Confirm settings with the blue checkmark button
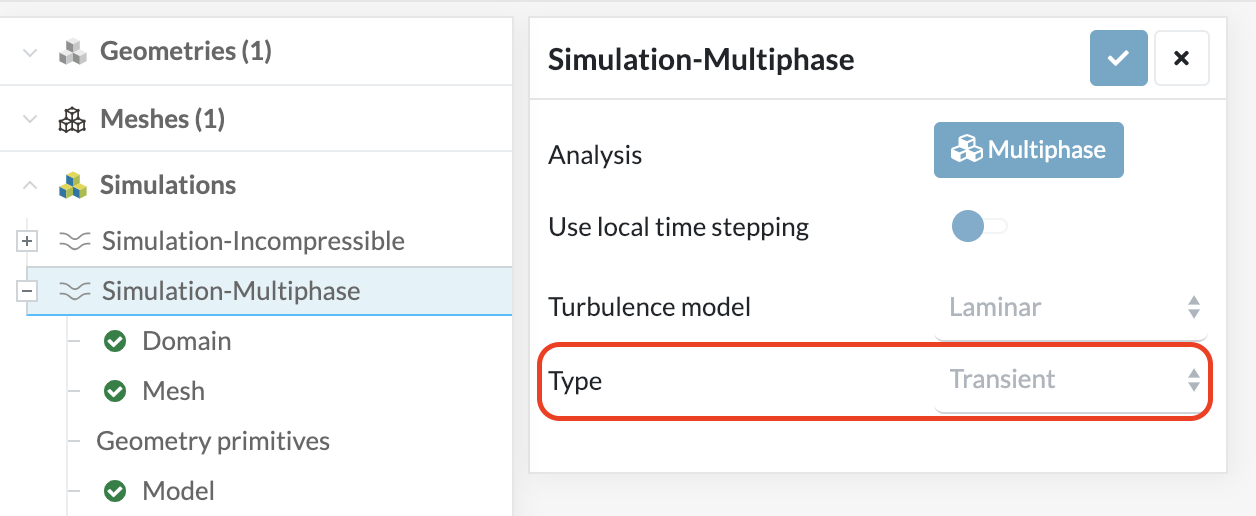This screenshot has height=516, width=1256. 1118,58
